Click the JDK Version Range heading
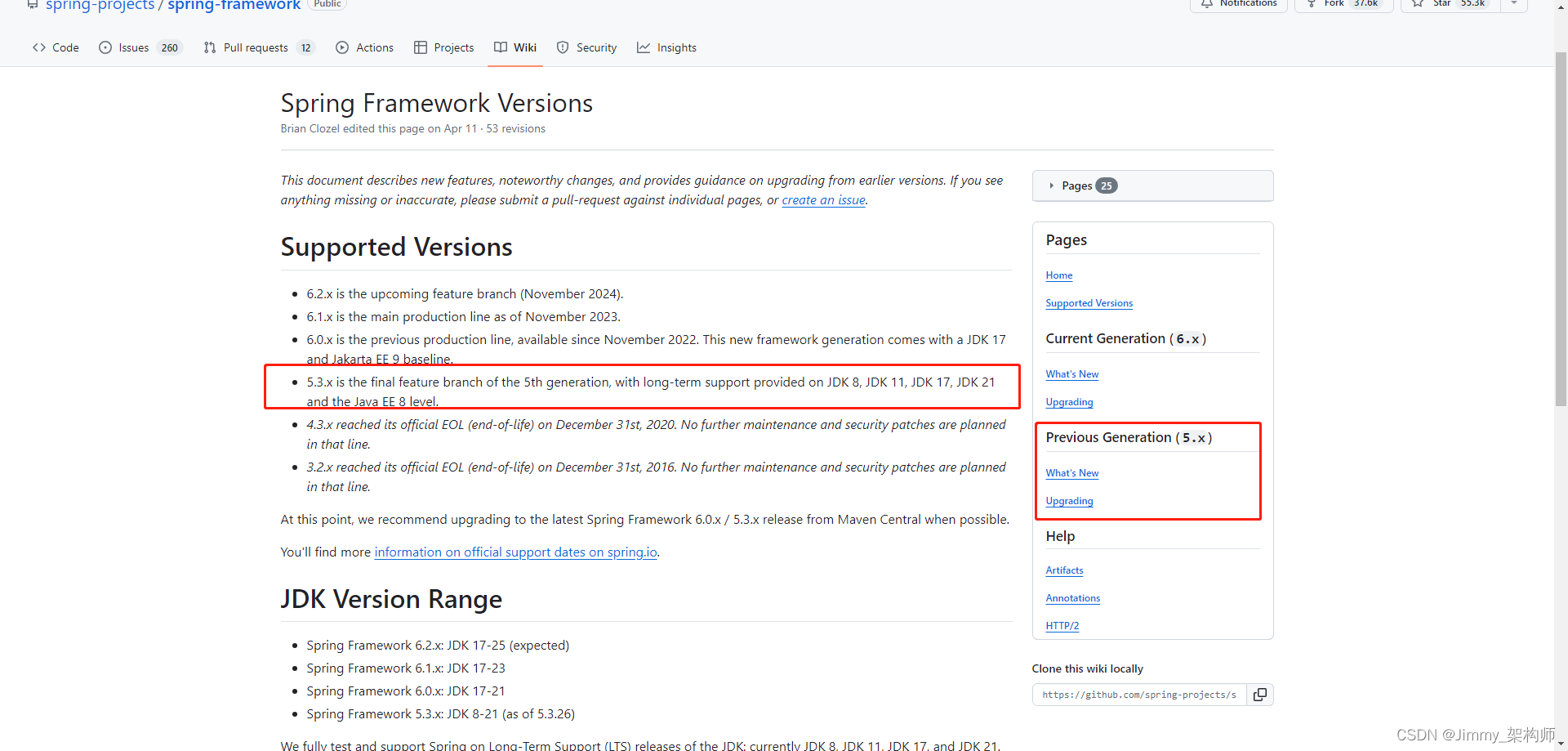 (x=391, y=599)
